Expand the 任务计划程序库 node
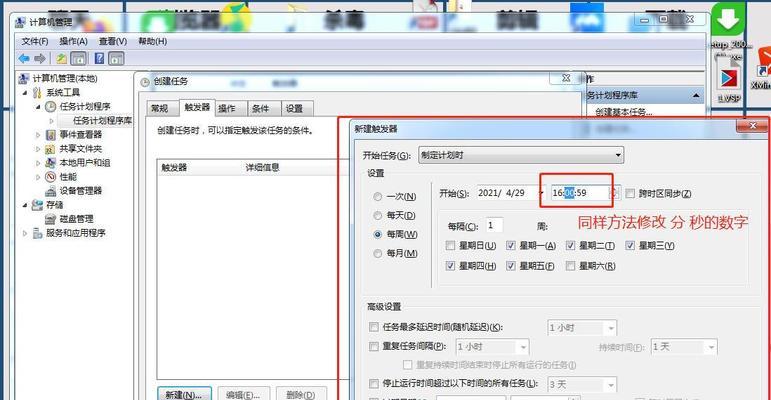The height and width of the screenshot is (400, 771). 51,121
